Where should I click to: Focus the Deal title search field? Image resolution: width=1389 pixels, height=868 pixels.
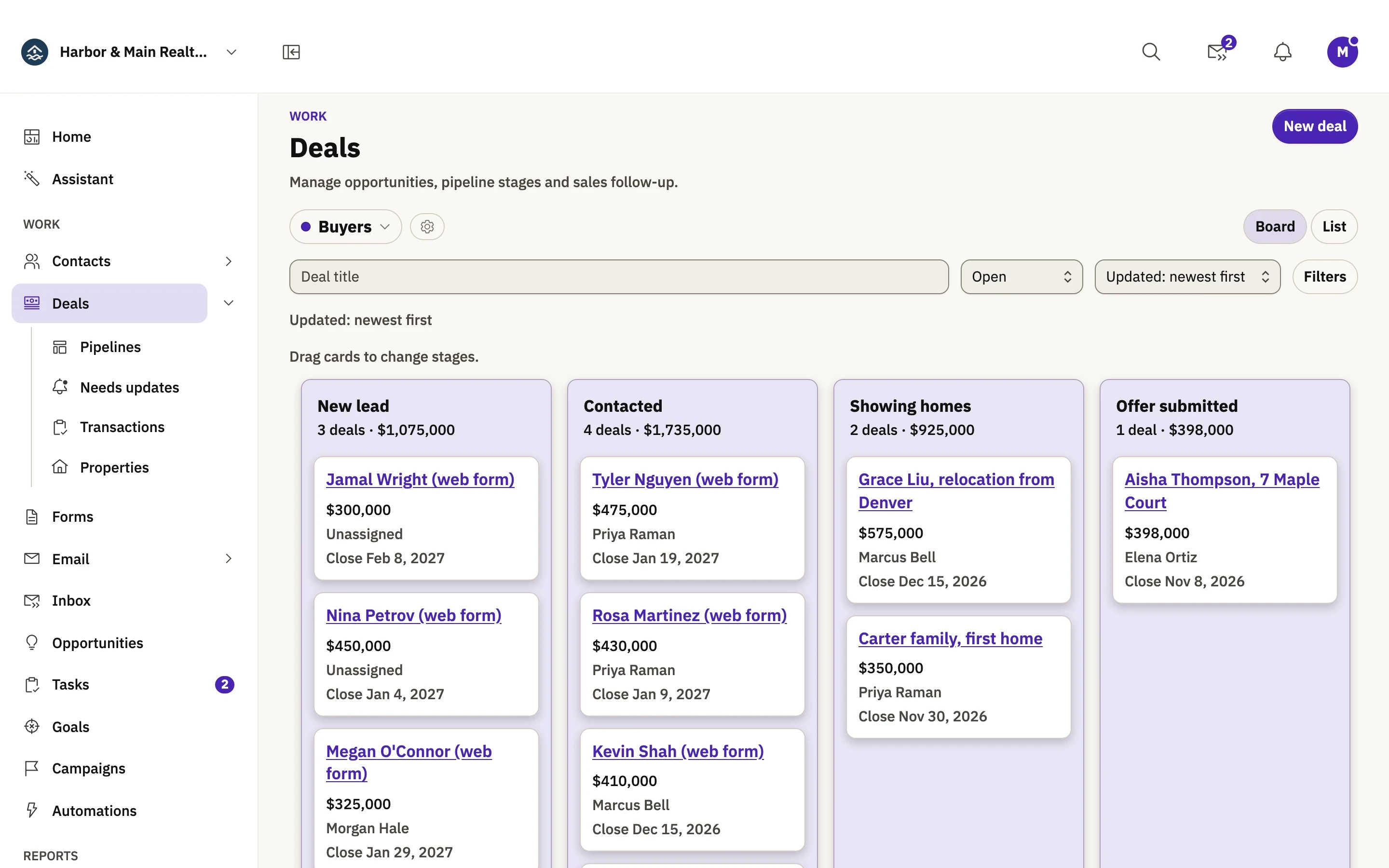(x=619, y=277)
